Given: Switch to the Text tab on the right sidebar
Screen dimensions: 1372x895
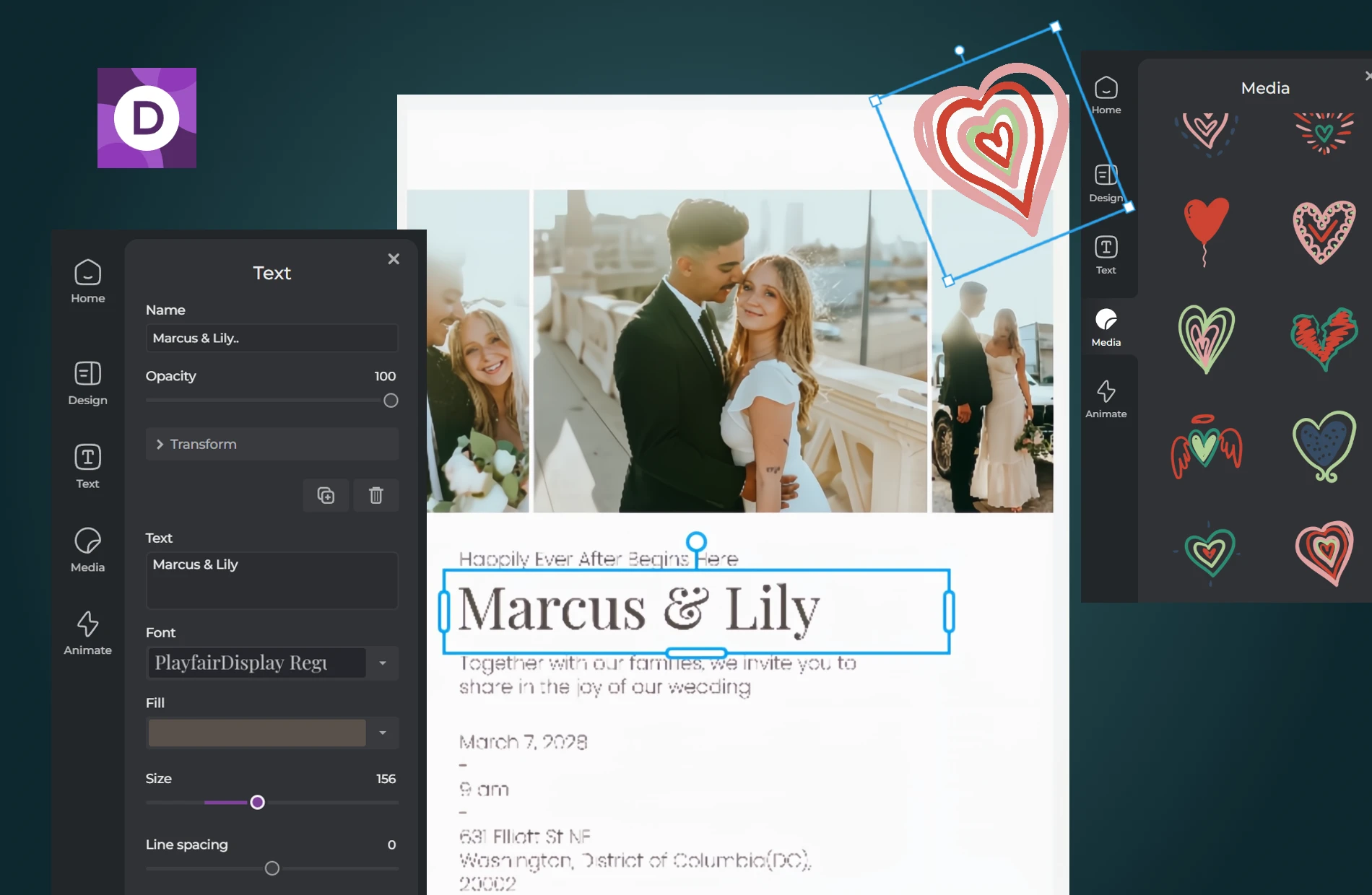Looking at the screenshot, I should point(1106,254).
